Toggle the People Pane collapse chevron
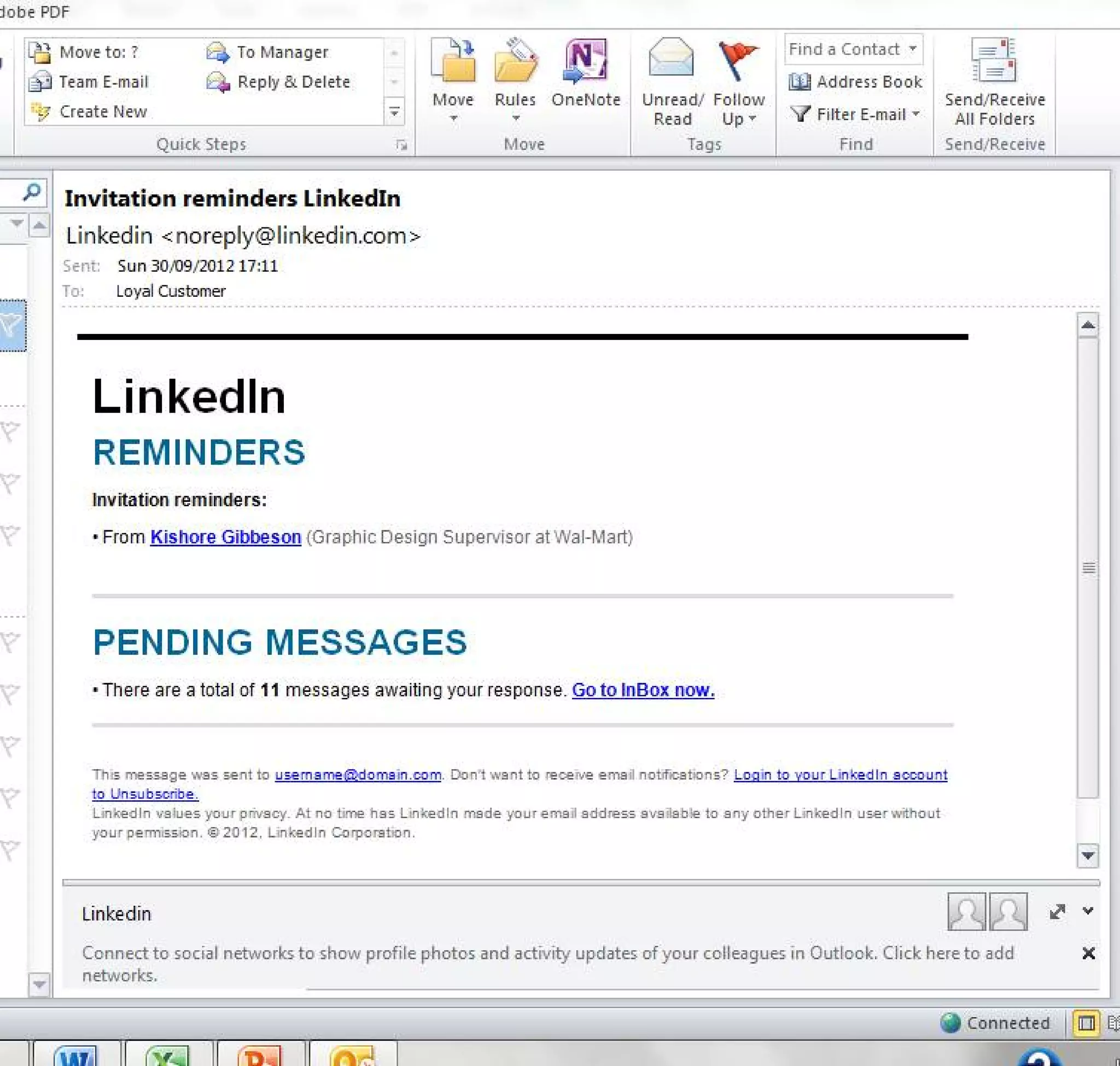The width and height of the screenshot is (1120, 1066). pos(1088,910)
